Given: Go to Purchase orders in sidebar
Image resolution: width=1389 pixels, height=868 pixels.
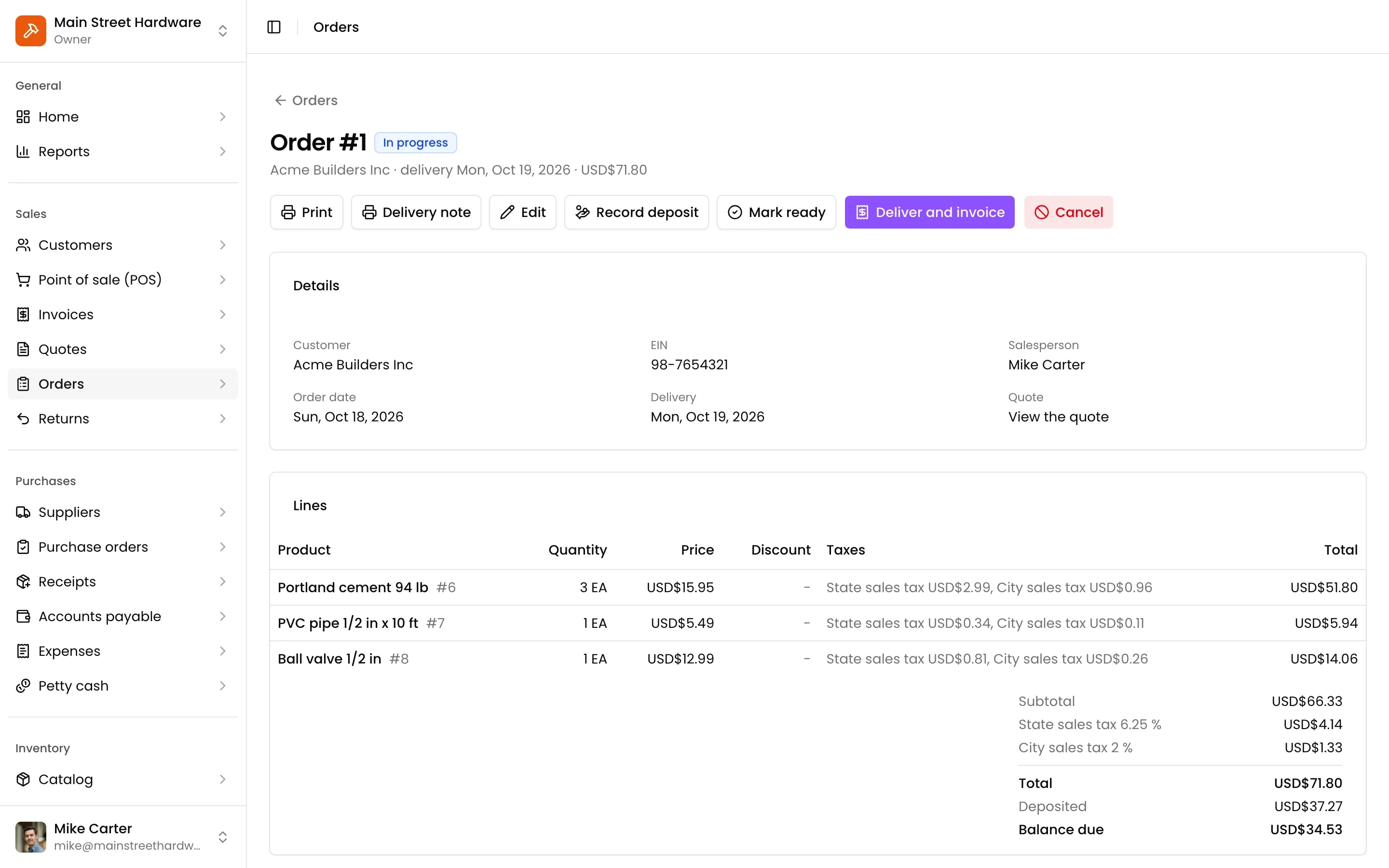Looking at the screenshot, I should coord(123,547).
